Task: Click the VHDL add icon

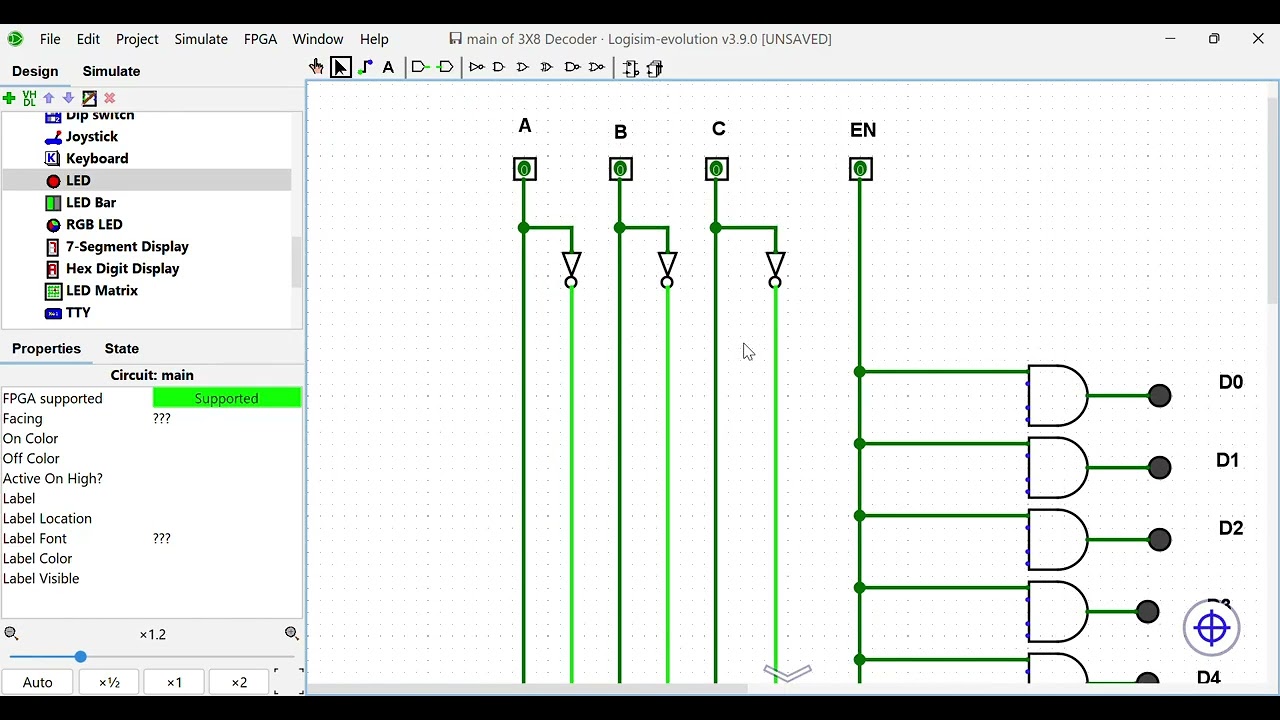Action: pyautogui.click(x=29, y=98)
